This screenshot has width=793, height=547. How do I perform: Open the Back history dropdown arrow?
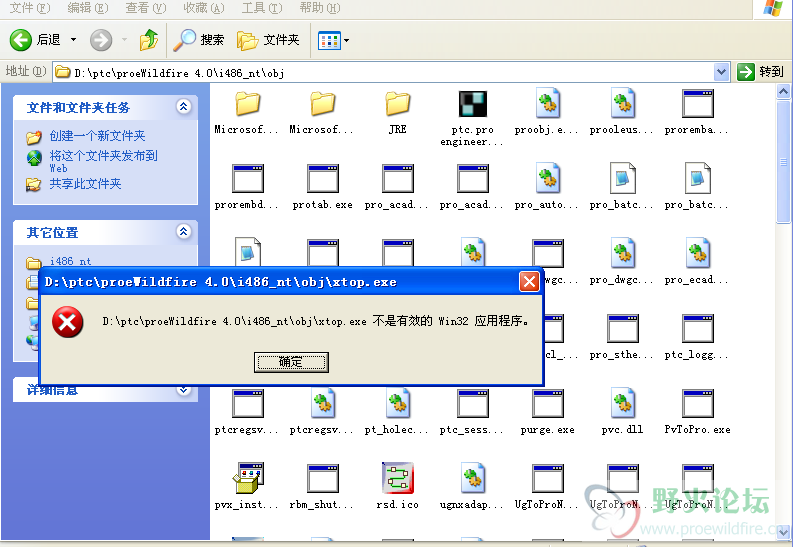click(73, 40)
